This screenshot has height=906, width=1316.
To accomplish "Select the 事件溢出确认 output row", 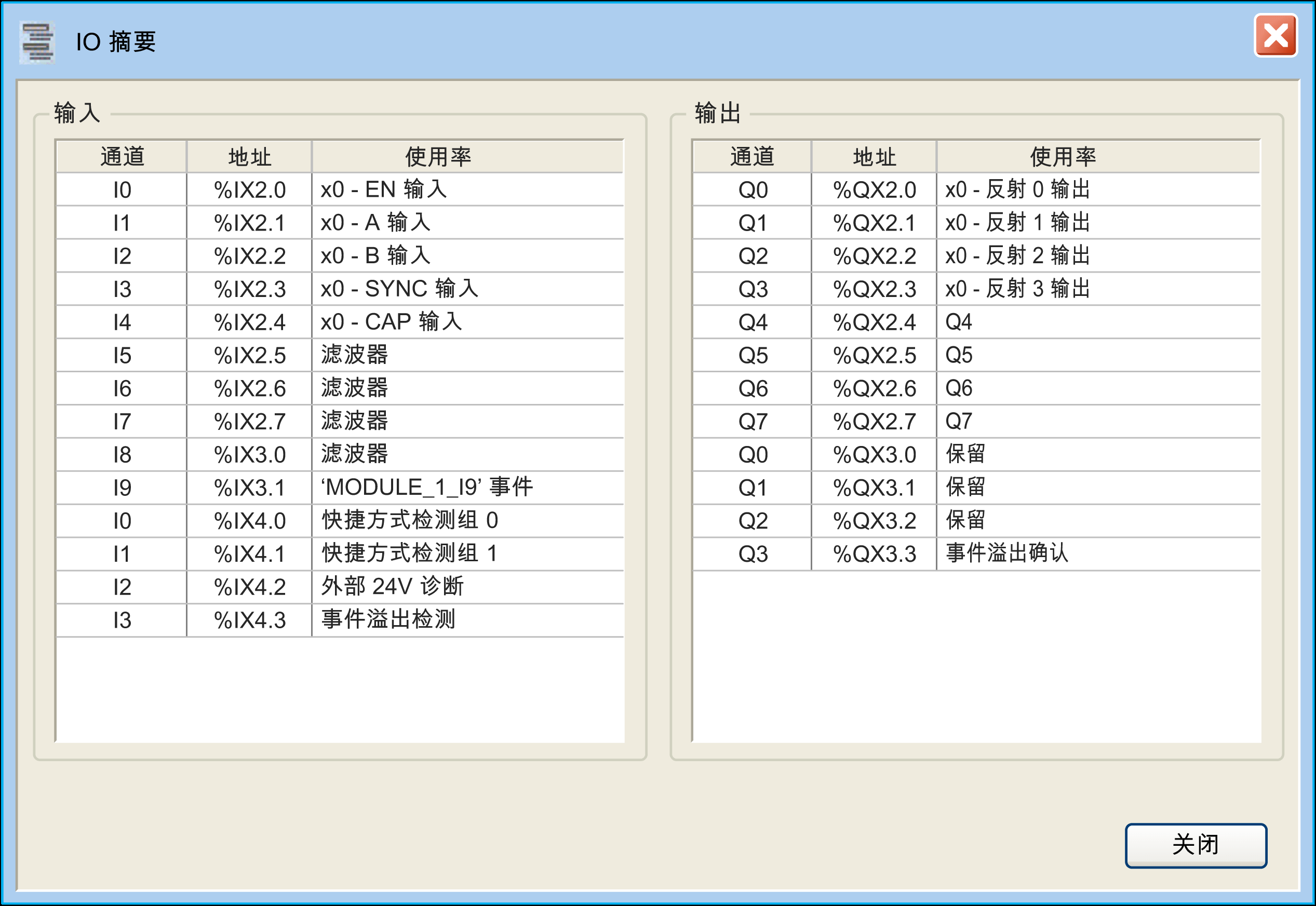I will pos(1006,553).
